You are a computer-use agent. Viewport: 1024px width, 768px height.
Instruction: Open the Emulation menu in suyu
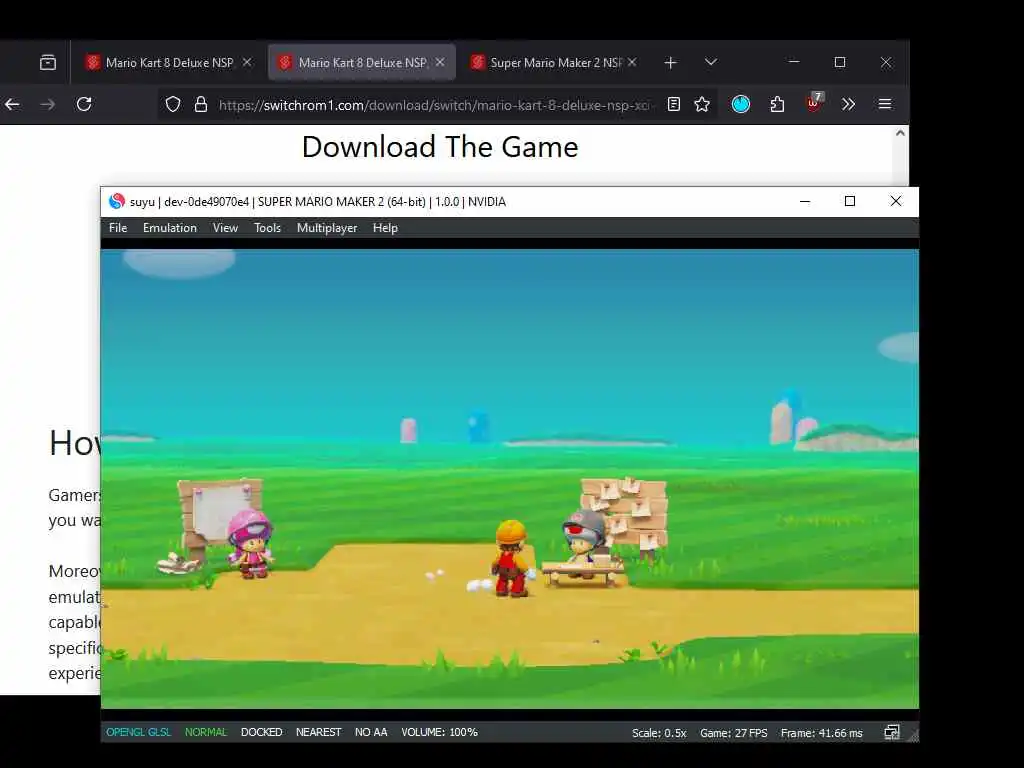[x=170, y=228]
